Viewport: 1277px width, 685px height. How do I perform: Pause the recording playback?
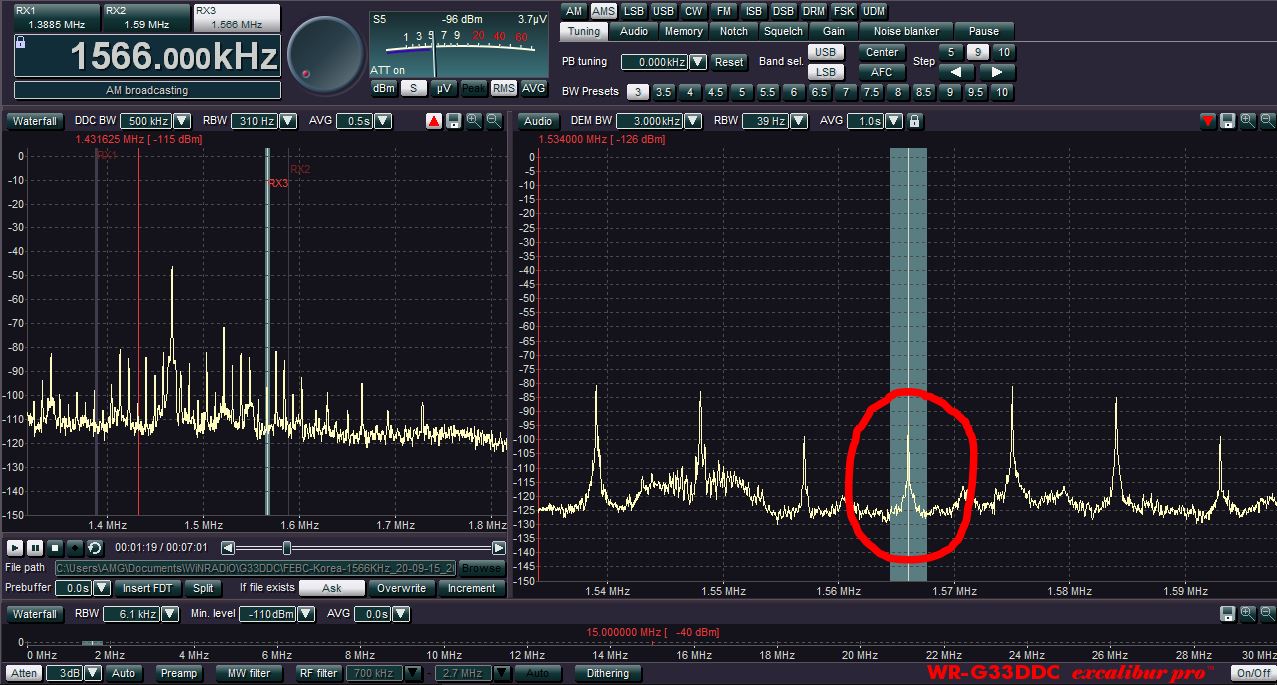pyautogui.click(x=35, y=548)
